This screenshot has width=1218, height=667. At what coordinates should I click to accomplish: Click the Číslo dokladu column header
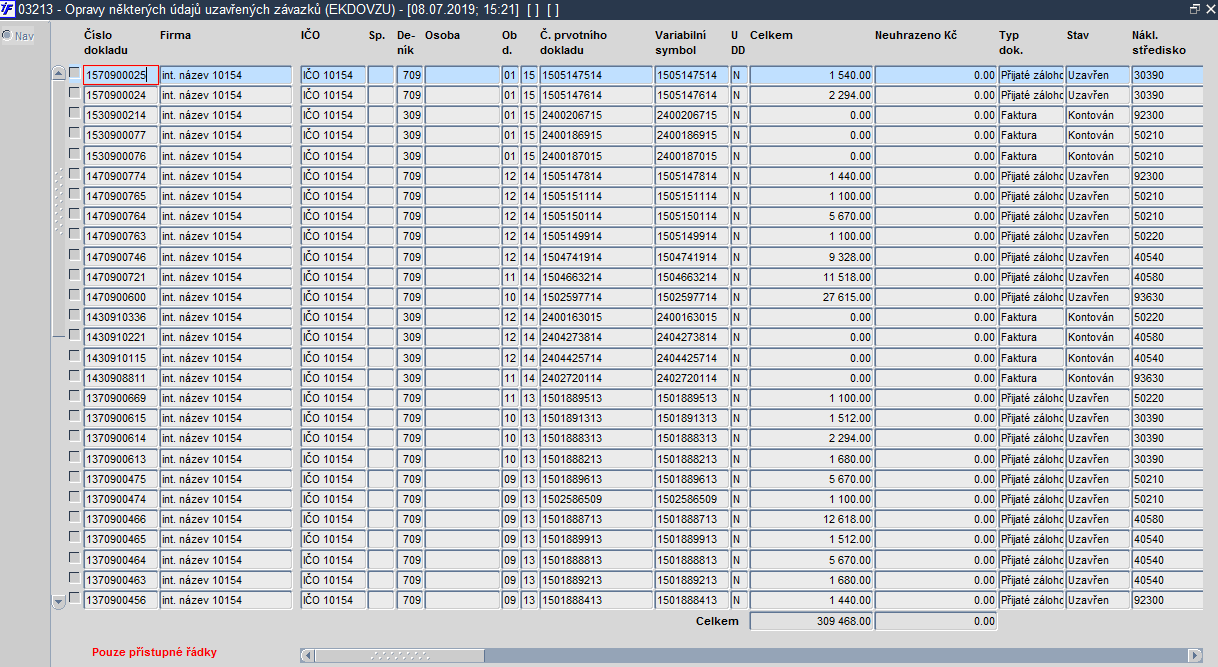(x=107, y=42)
